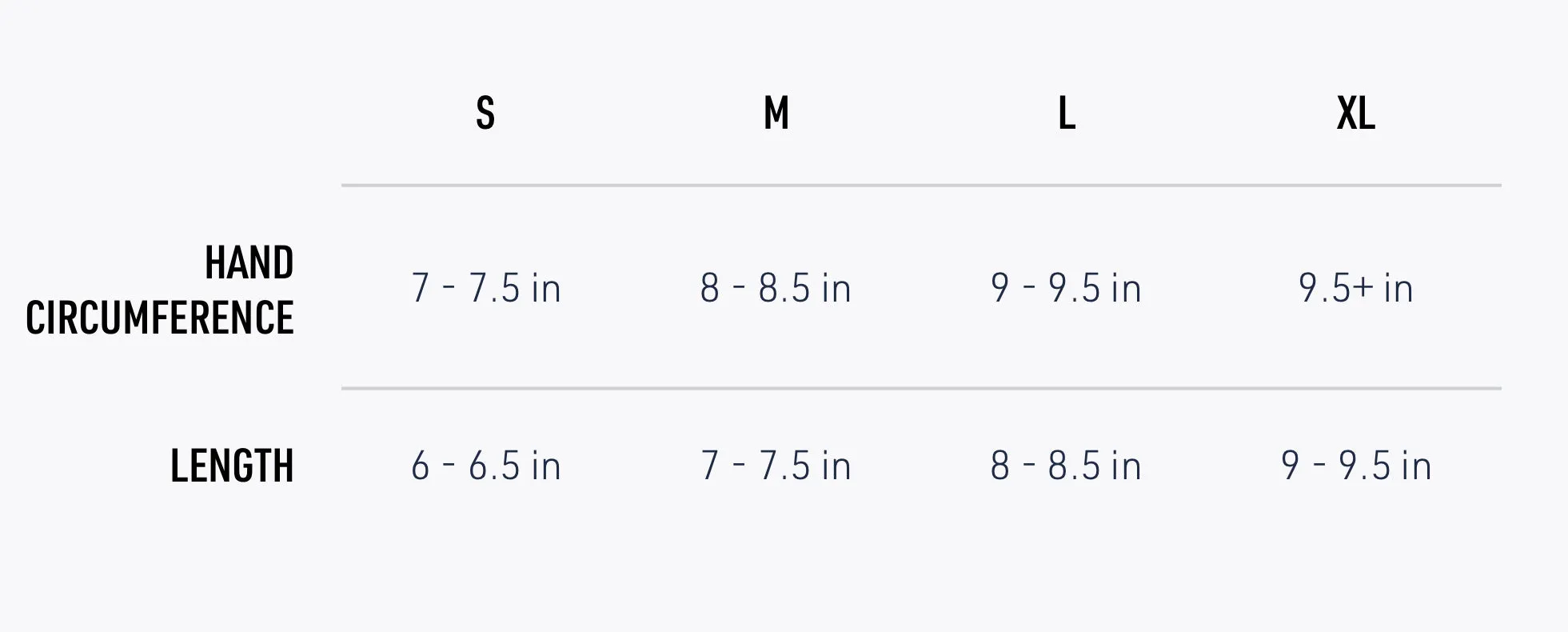1568x632 pixels.
Task: Click the 6 - 6.5 in length cell
Action: (x=486, y=466)
